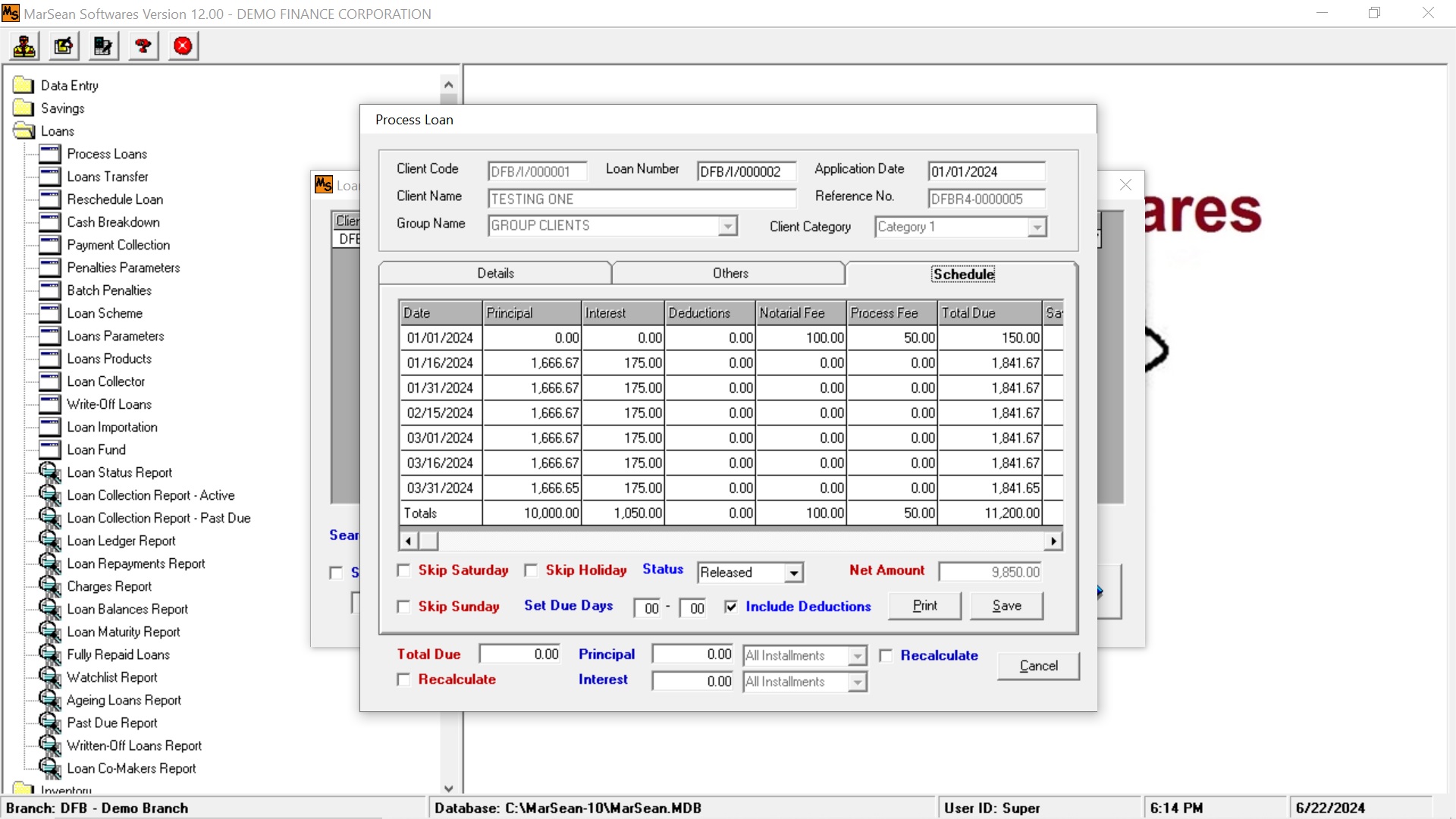
Task: Open the Payment Collection form icon
Action: click(50, 245)
